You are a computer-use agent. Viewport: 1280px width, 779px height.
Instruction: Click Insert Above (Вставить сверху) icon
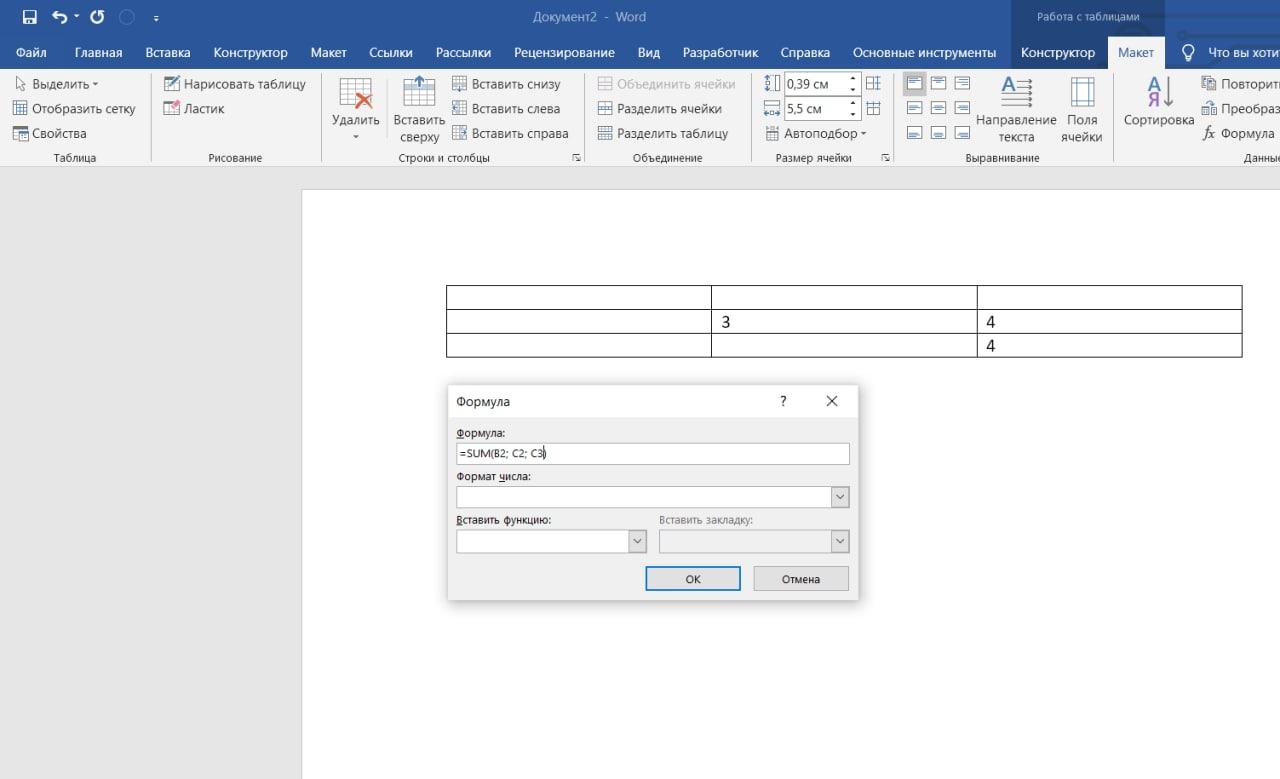coord(419,93)
